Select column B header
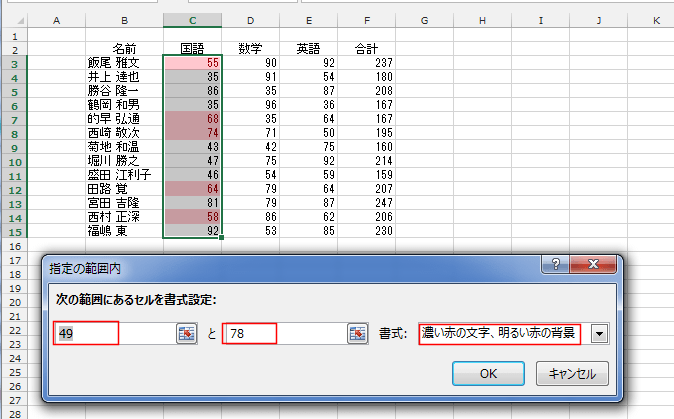 (124, 21)
